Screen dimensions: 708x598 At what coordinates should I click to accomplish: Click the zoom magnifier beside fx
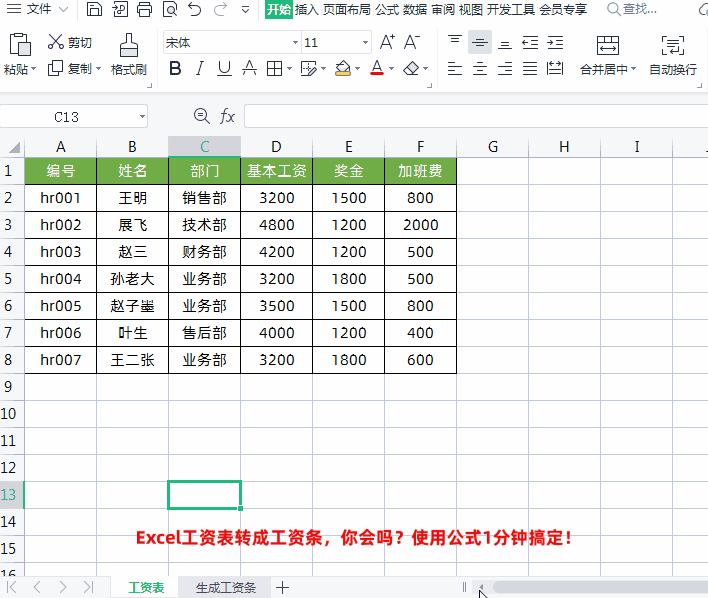(x=201, y=116)
